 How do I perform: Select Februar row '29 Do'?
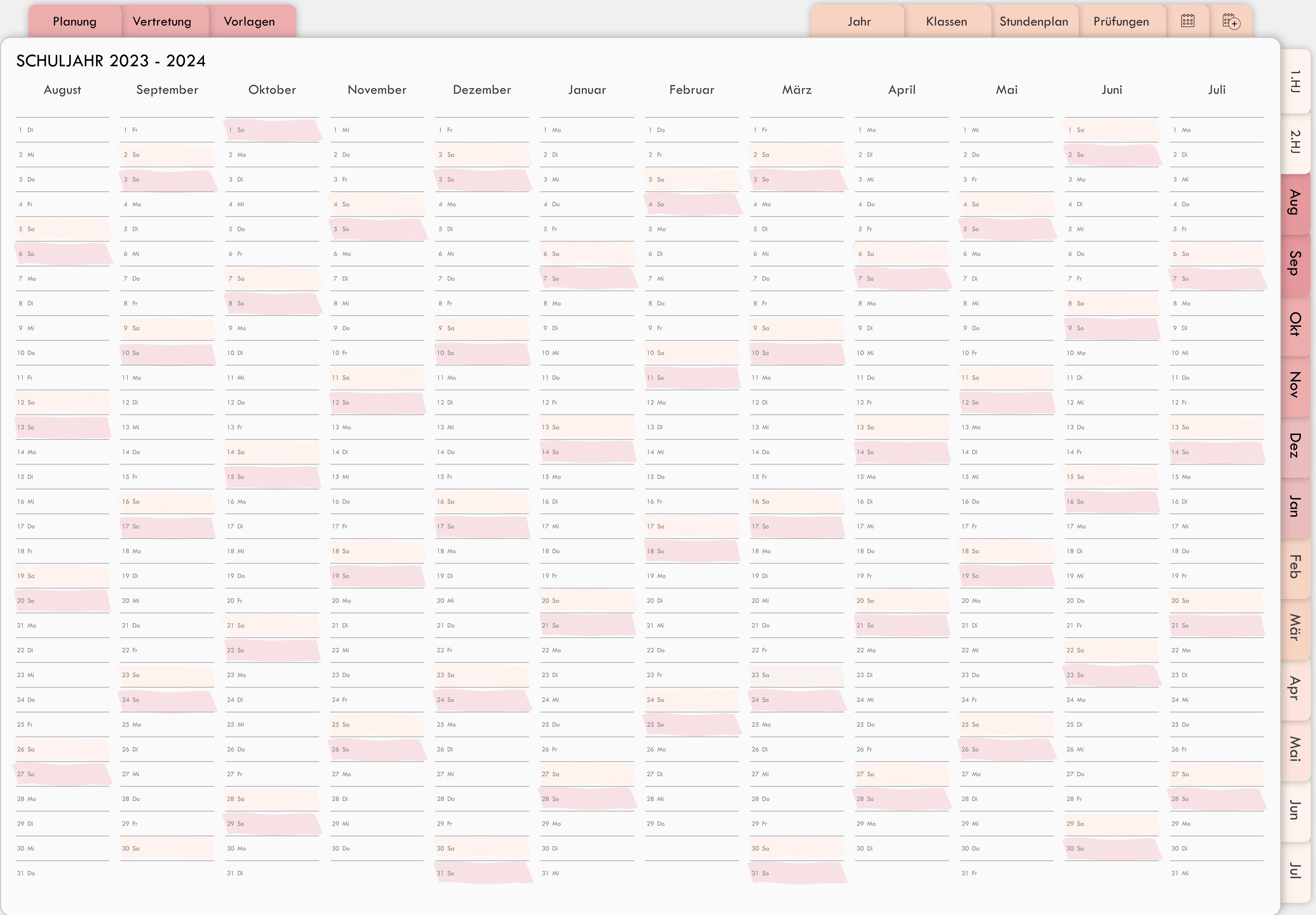click(x=692, y=824)
